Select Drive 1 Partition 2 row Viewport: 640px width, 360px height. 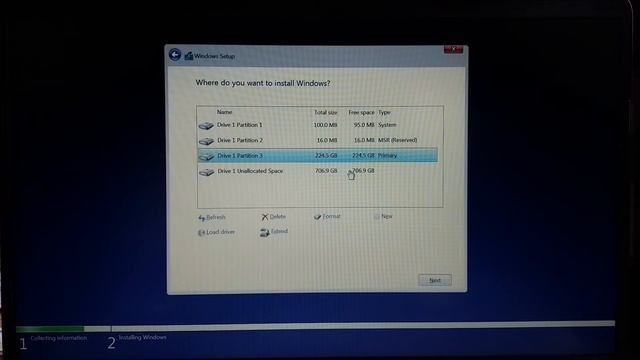pyautogui.click(x=318, y=140)
